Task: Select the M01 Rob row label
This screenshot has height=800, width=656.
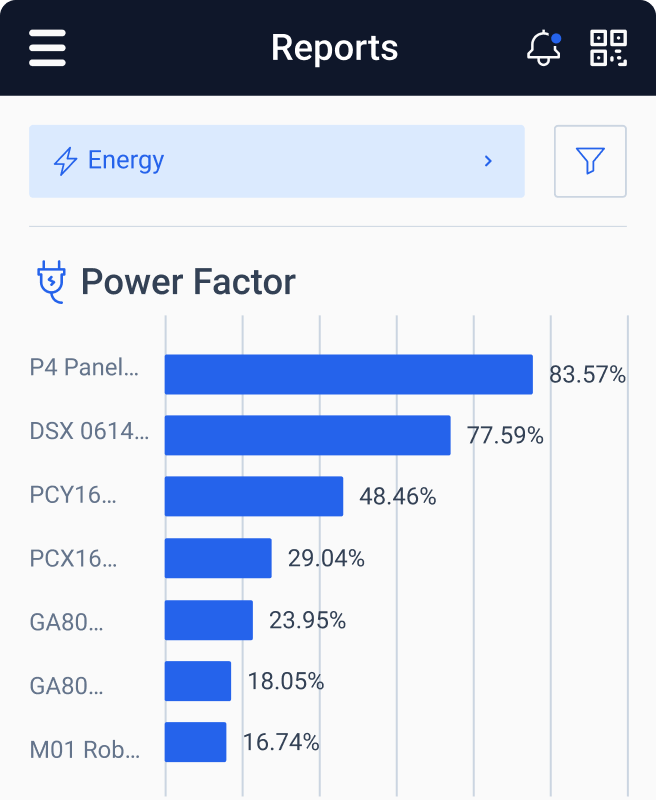Action: pos(85,749)
